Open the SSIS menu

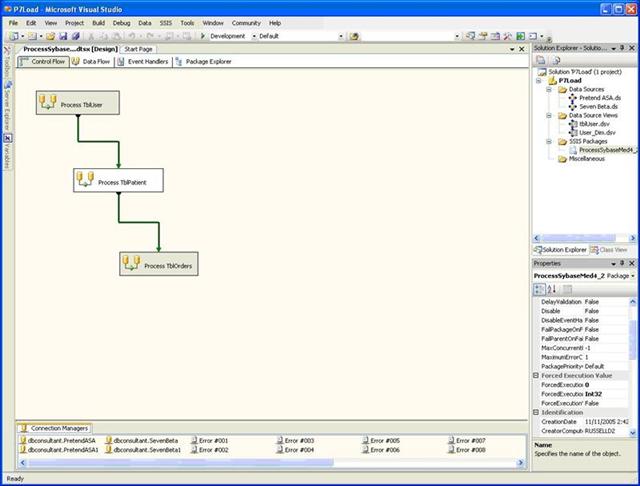click(x=166, y=23)
